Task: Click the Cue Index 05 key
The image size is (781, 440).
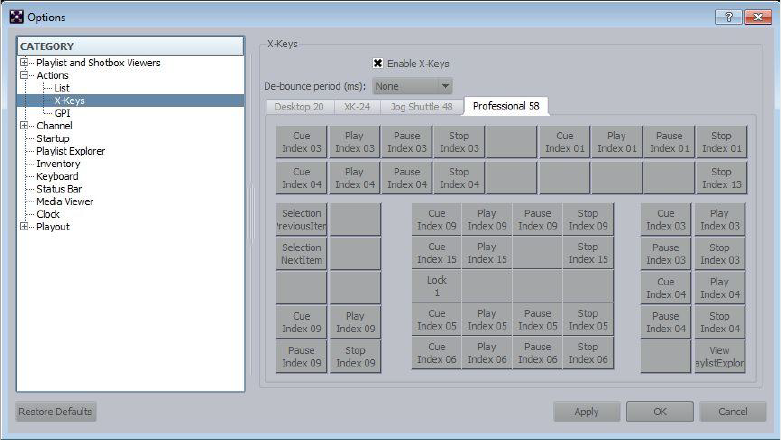Action: pos(437,319)
